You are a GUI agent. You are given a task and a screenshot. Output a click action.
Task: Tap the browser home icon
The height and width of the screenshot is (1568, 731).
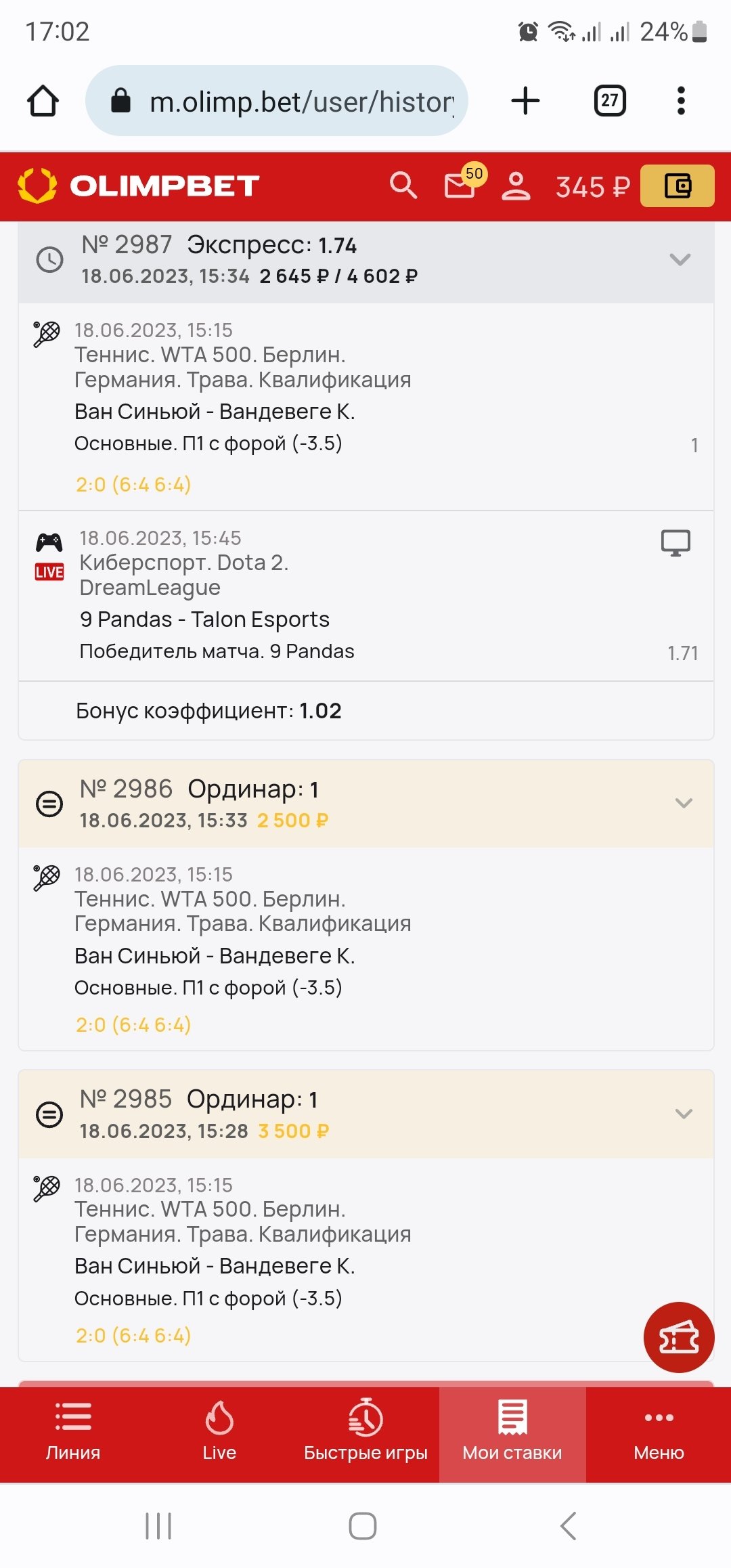click(43, 101)
